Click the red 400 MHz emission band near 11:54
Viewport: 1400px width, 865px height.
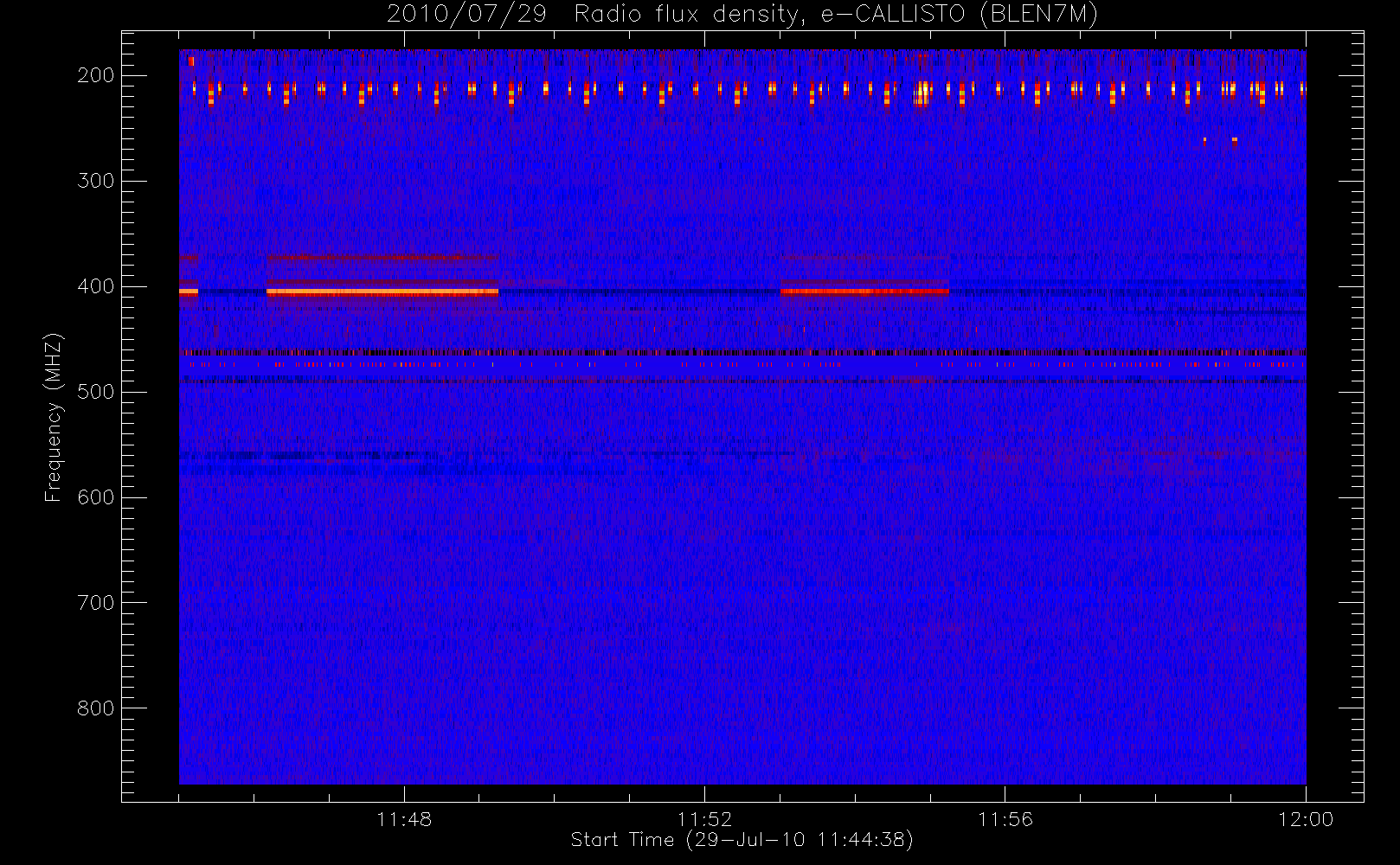tap(864, 292)
